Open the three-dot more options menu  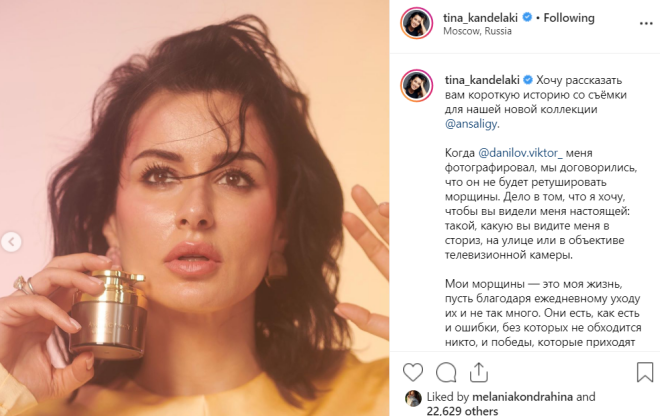tap(646, 24)
